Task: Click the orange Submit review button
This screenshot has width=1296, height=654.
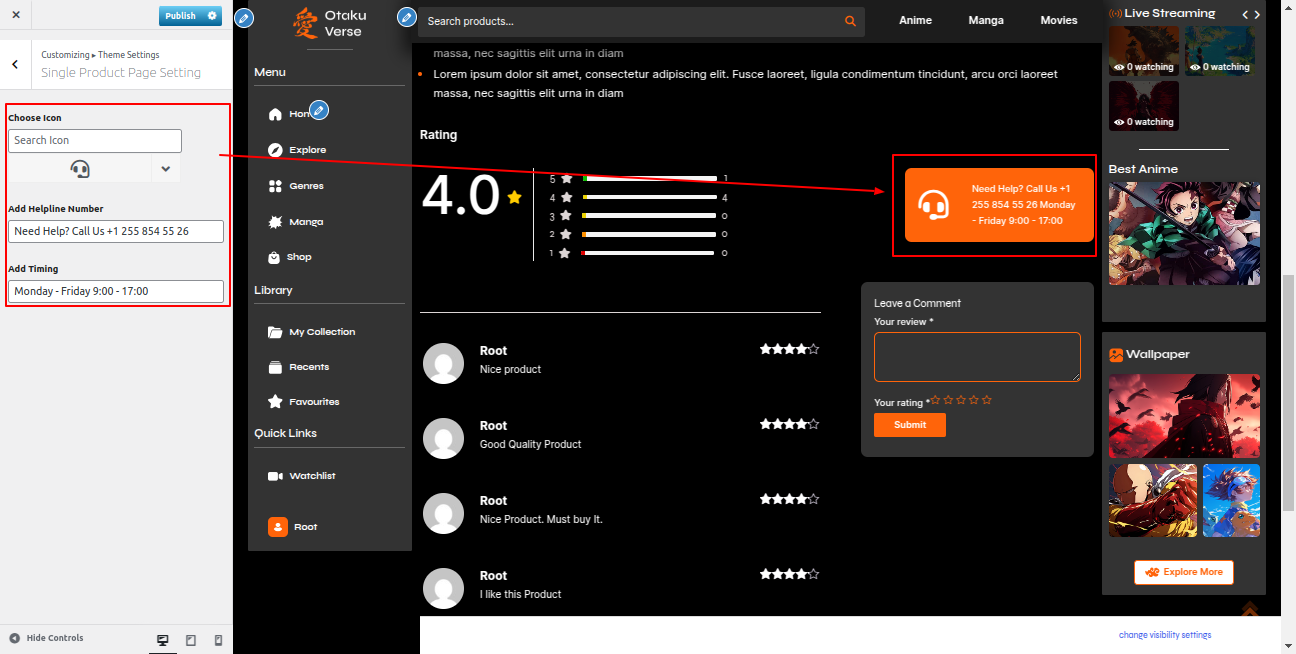Action: pos(909,425)
